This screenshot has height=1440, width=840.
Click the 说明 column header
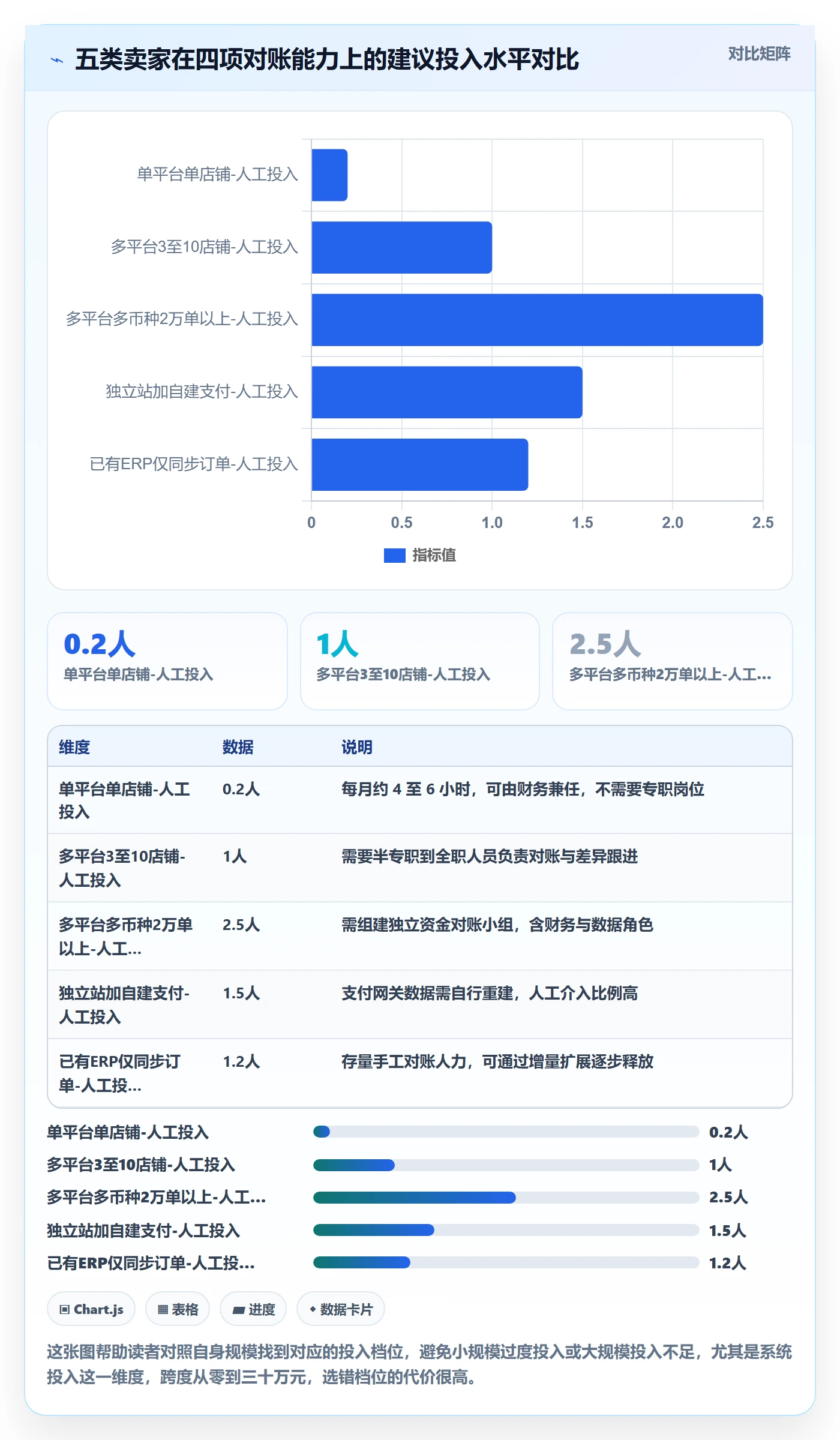[x=357, y=747]
